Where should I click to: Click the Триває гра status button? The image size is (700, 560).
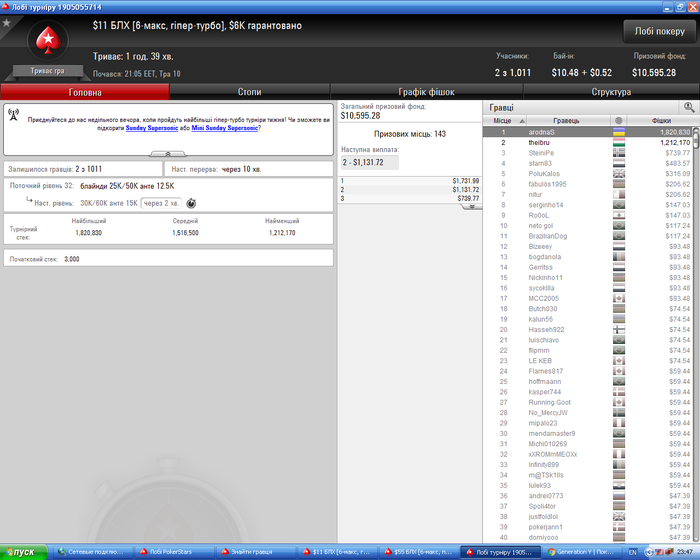pos(48,71)
